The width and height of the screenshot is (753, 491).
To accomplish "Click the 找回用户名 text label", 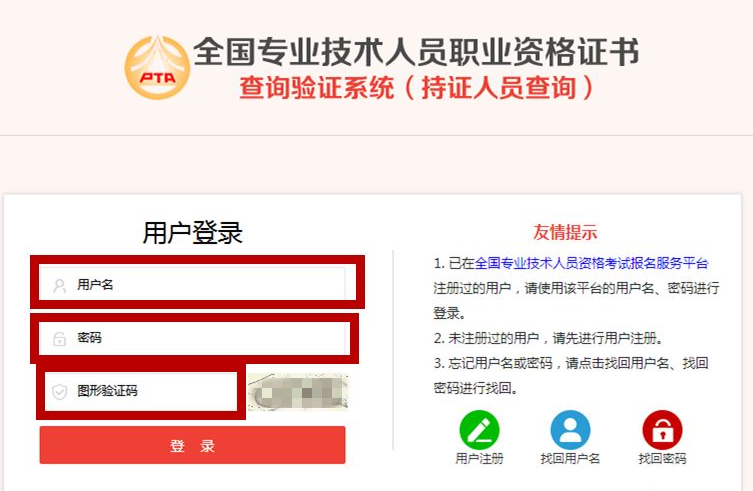I will pos(570,458).
